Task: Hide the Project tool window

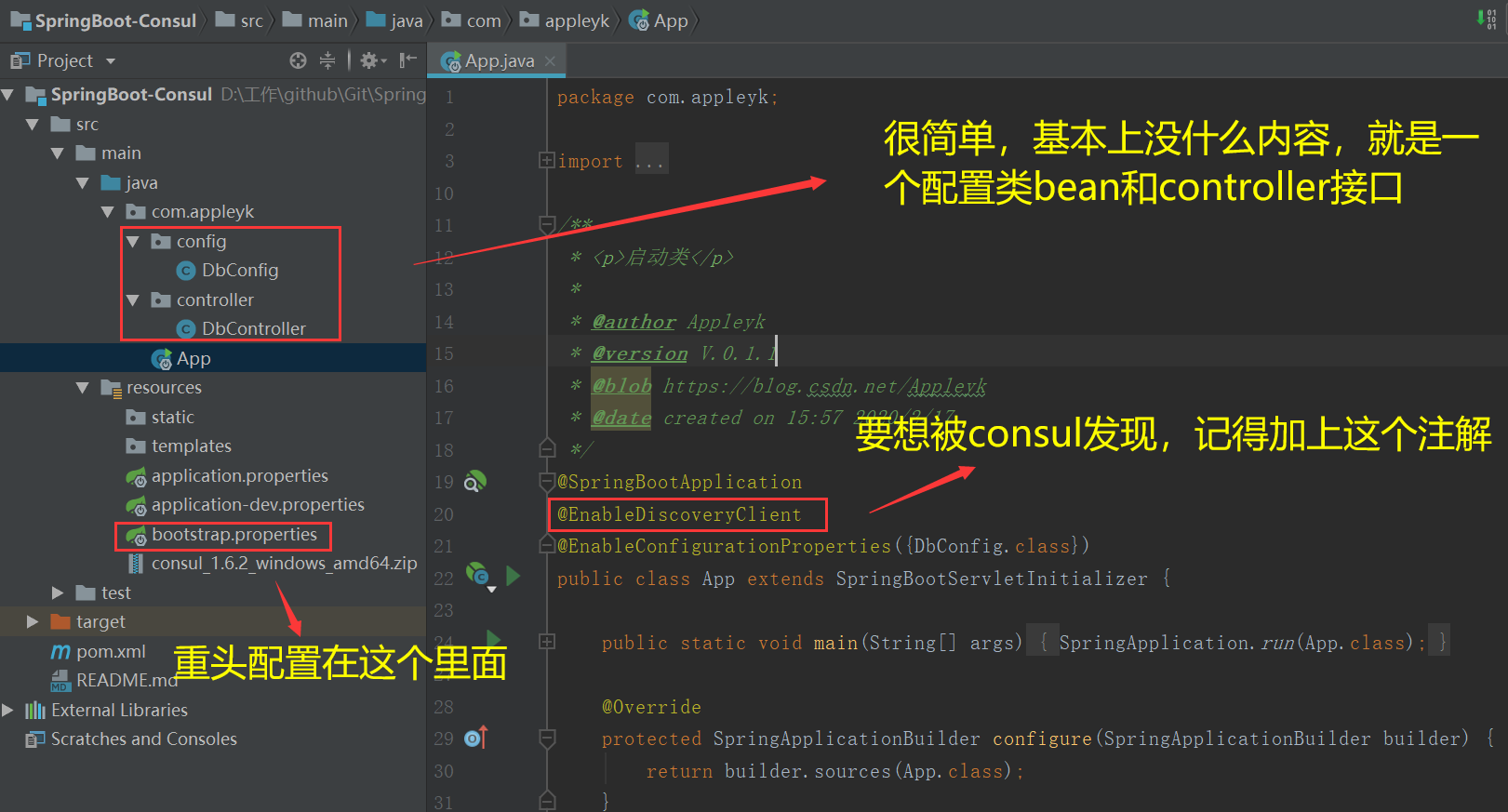Action: (407, 60)
